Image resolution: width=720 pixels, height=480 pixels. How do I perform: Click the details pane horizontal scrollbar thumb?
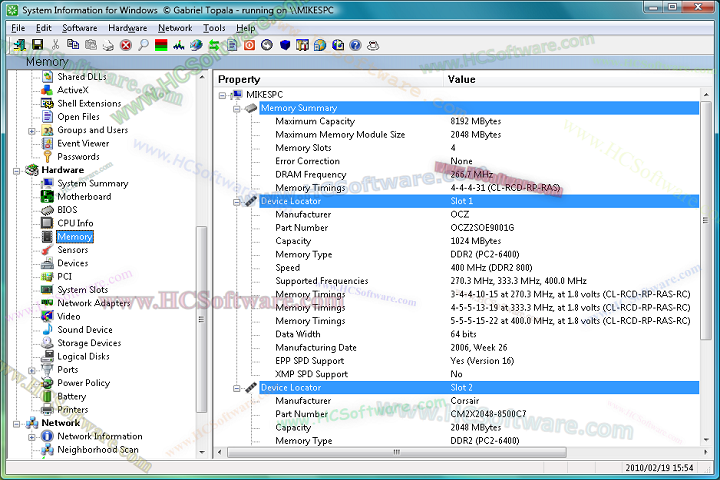pyautogui.click(x=397, y=452)
